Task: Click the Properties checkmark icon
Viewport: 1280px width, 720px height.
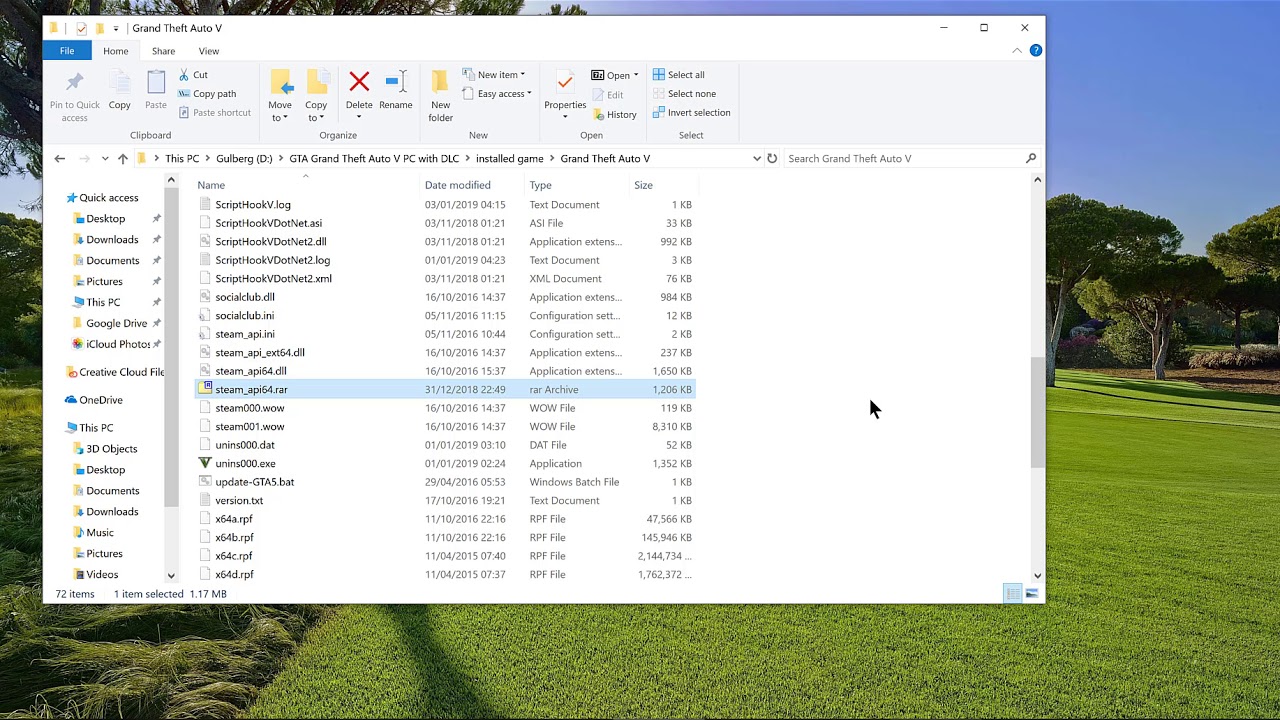Action: 565,82
